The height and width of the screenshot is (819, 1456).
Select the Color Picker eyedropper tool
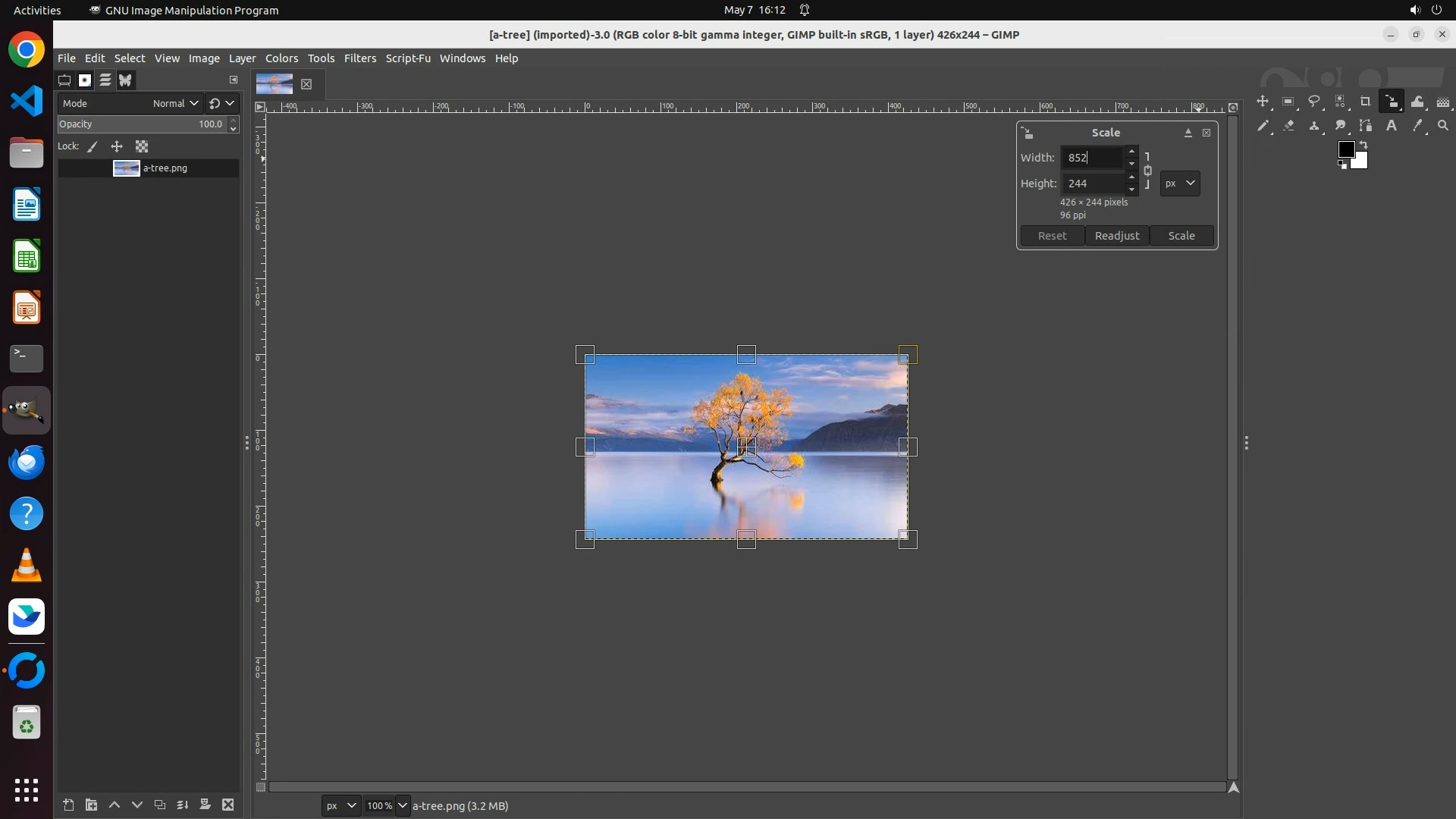1417,126
